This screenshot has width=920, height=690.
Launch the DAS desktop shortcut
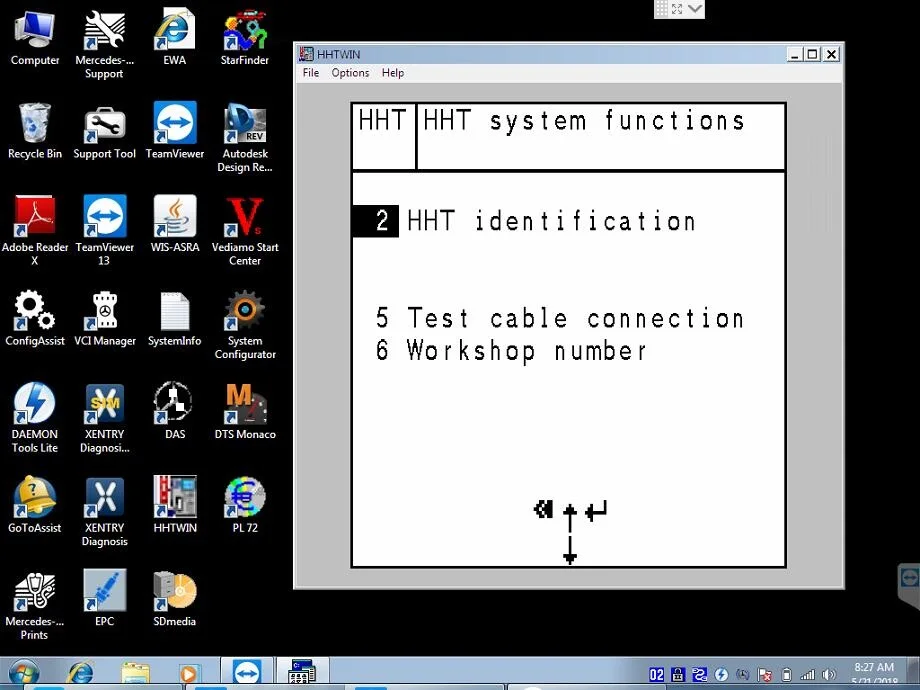174,412
